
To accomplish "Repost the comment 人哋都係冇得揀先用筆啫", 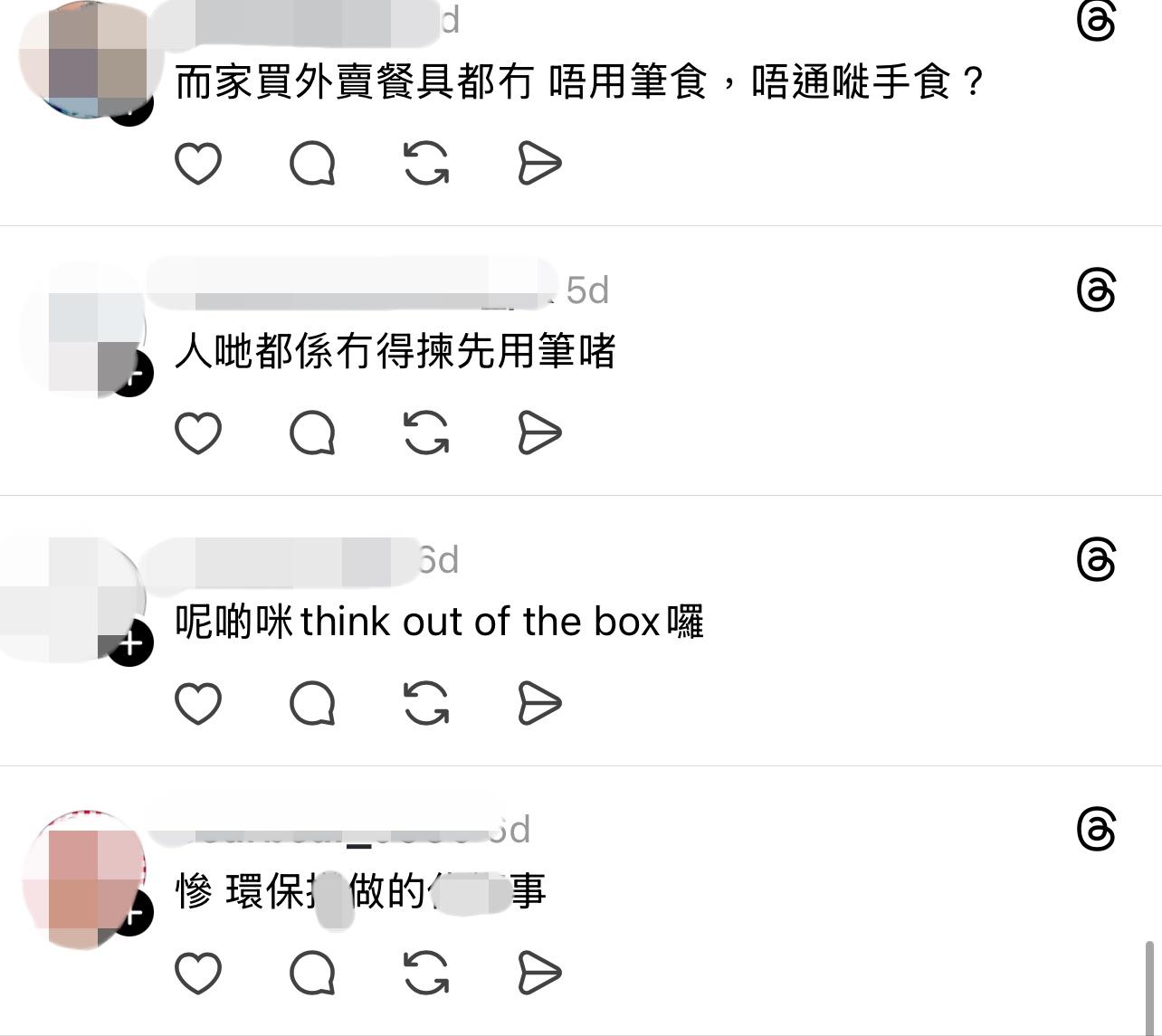I will (426, 432).
